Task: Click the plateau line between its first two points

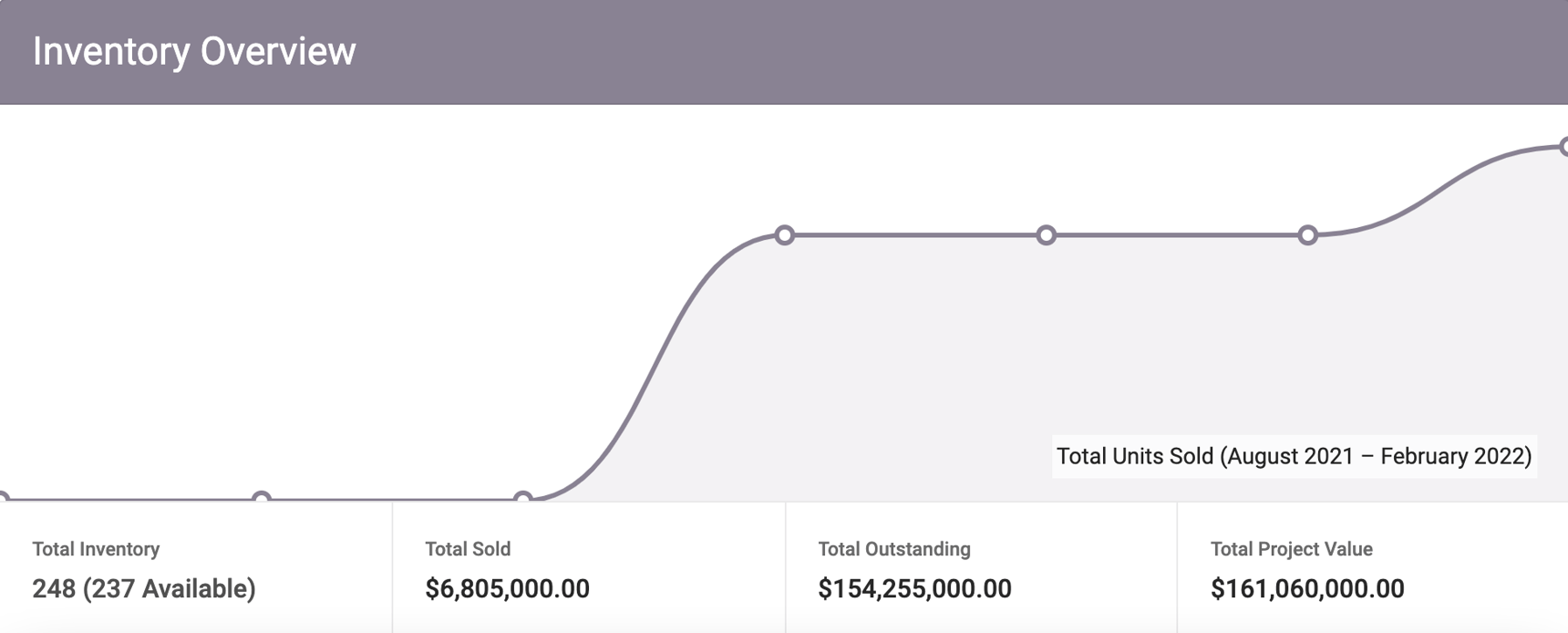Action: pos(915,235)
